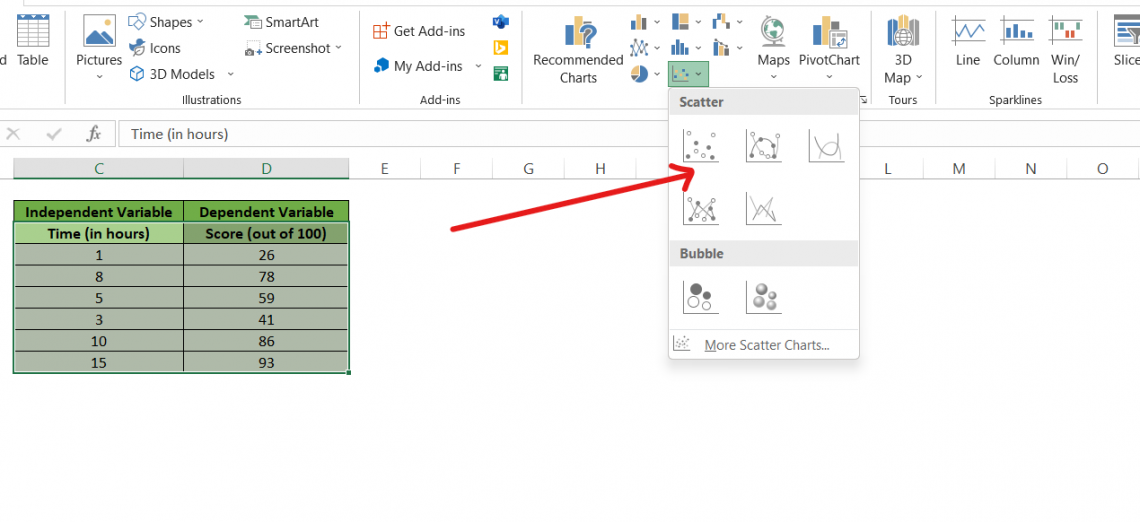Viewport: 1140px width, 522px height.
Task: Select Scatter with Straight Lines and Markers
Action: (x=700, y=208)
